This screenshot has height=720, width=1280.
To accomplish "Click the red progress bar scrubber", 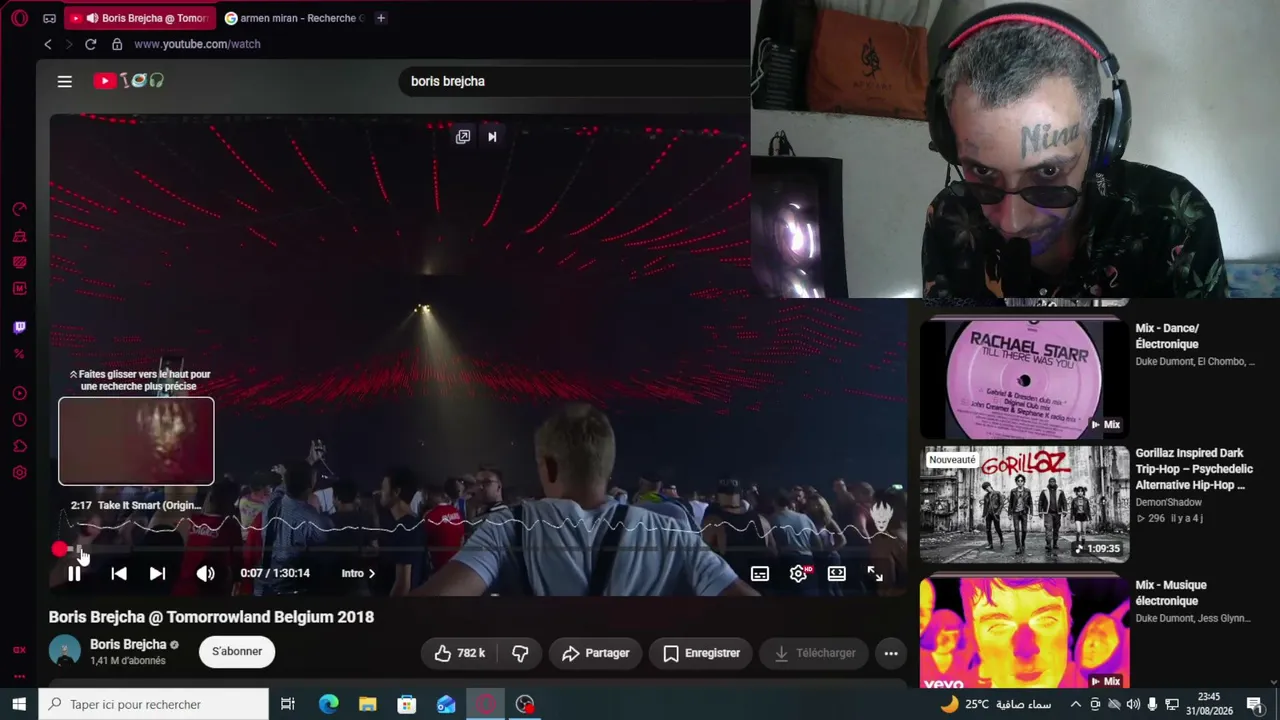I will tap(59, 549).
